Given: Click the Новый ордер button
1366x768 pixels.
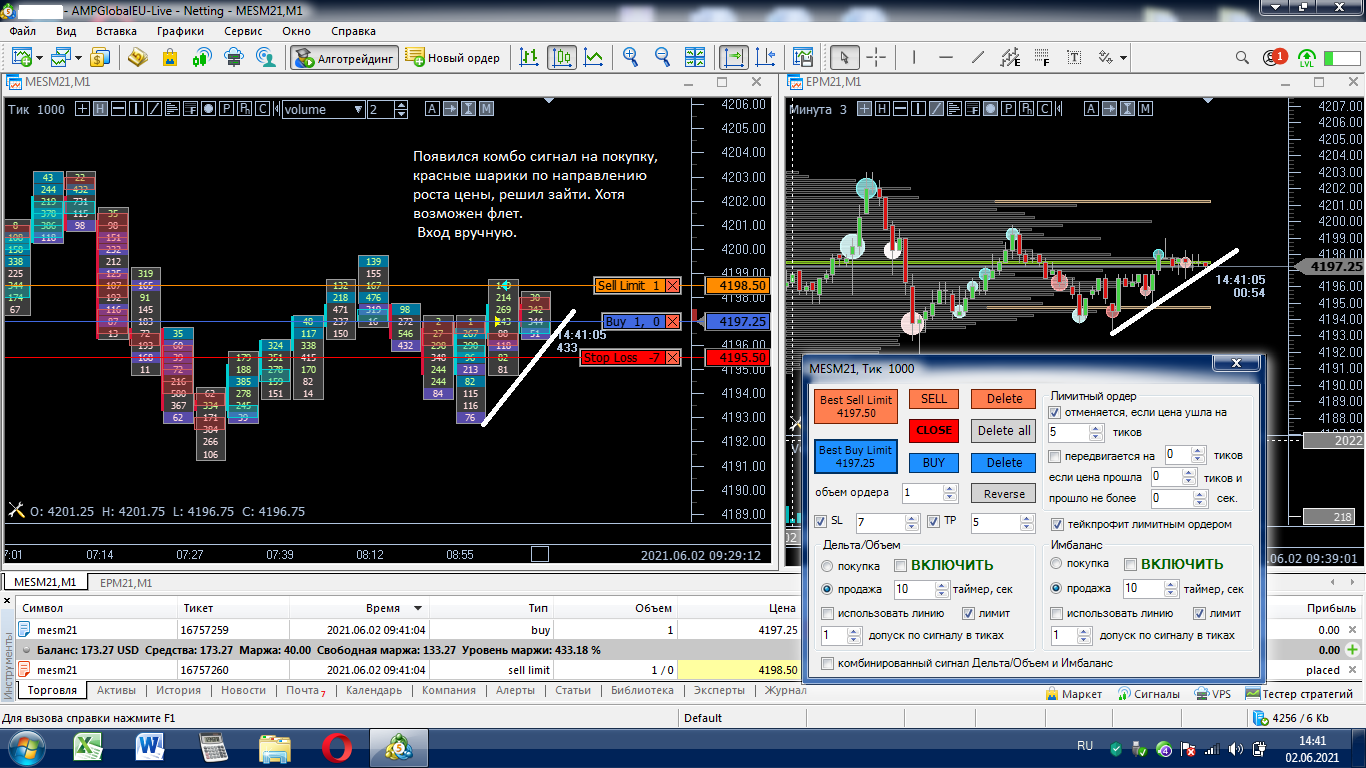Looking at the screenshot, I should tap(453, 57).
